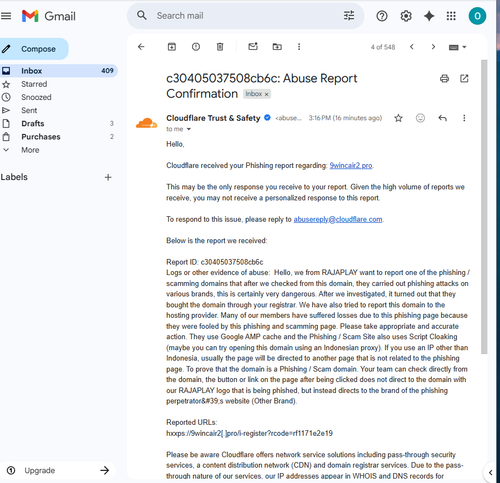Click the Cloudflare sender avatar
The width and height of the screenshot is (500, 483).
147,123
